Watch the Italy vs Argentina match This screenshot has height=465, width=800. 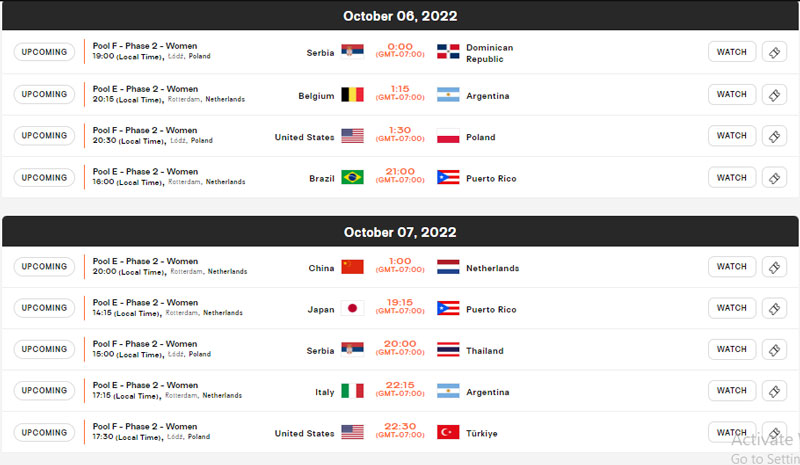732,390
